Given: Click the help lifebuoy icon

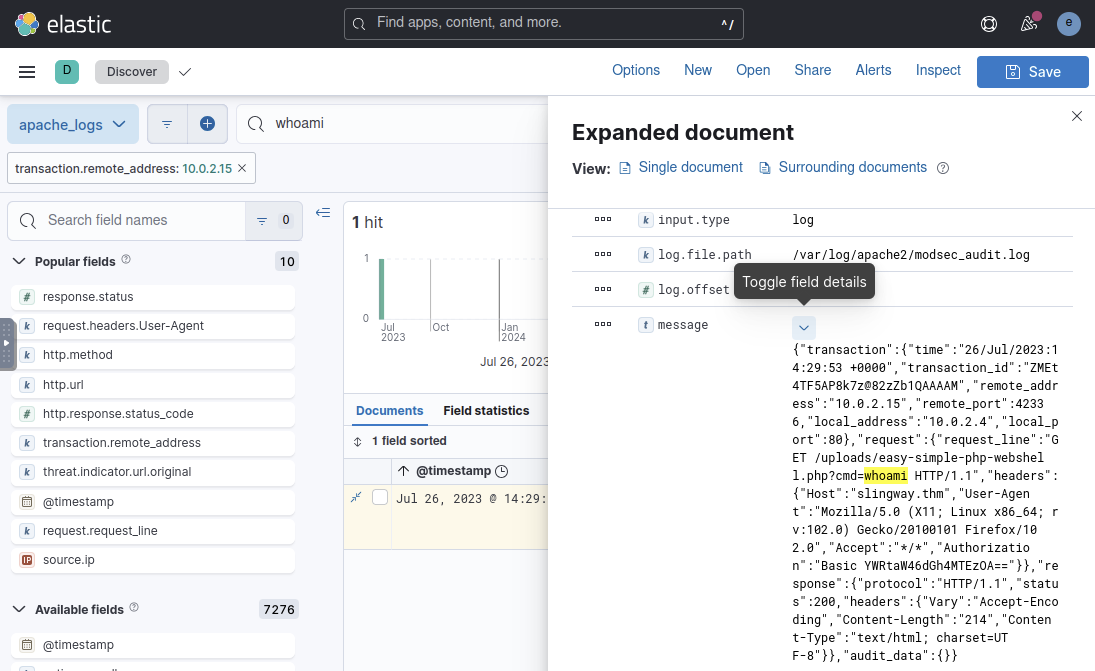Looking at the screenshot, I should (x=989, y=24).
